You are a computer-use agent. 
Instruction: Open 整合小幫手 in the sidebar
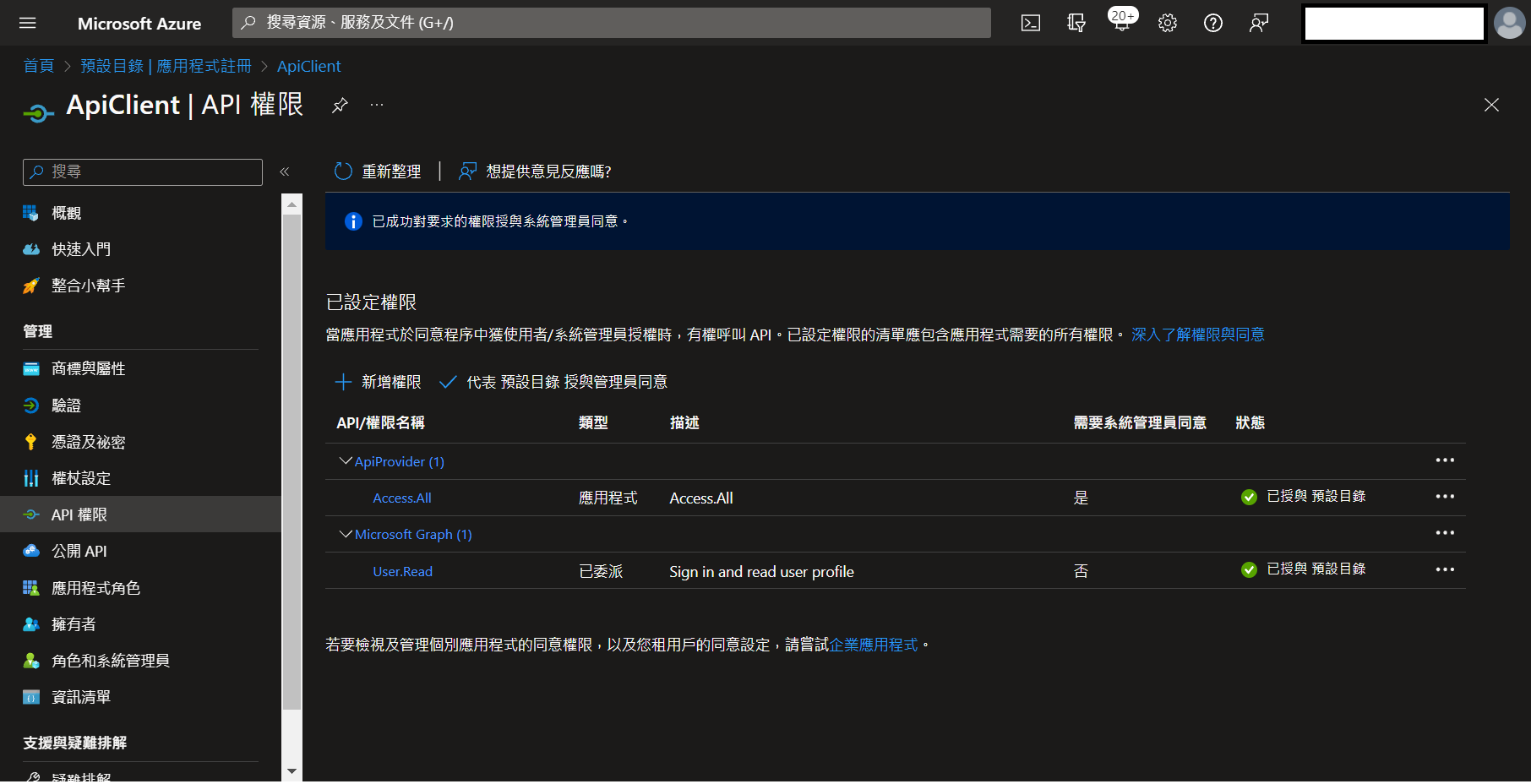[88, 286]
